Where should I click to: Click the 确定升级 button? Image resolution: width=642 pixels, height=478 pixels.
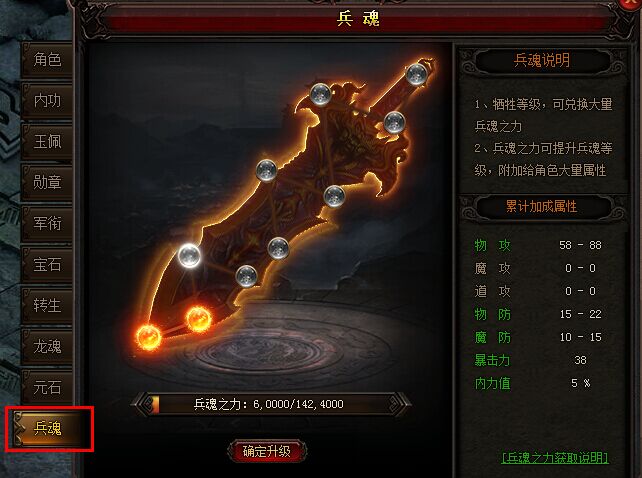click(x=267, y=451)
